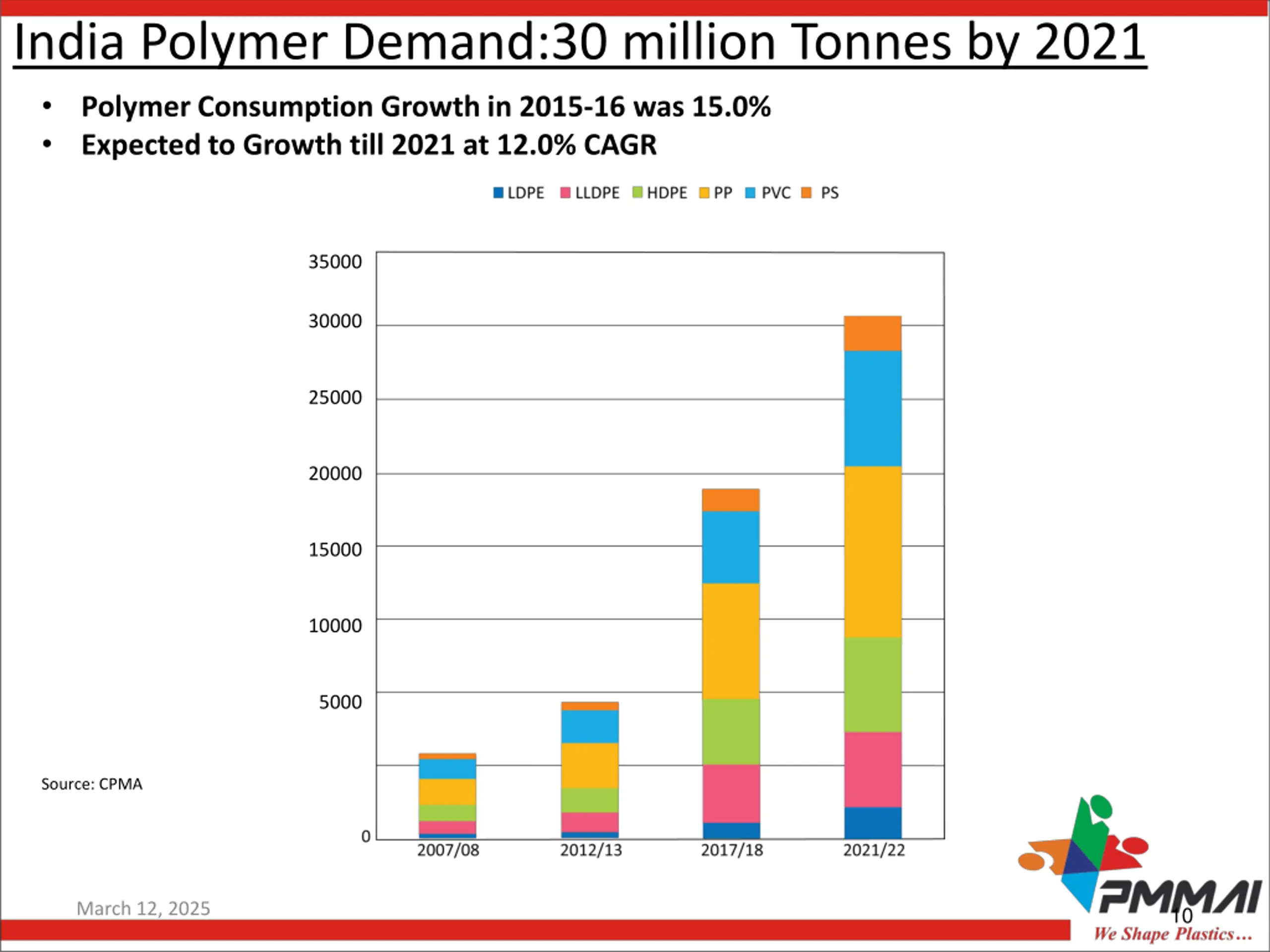The width and height of the screenshot is (1270, 952).
Task: Click the PVC legend color swatch
Action: [x=751, y=193]
